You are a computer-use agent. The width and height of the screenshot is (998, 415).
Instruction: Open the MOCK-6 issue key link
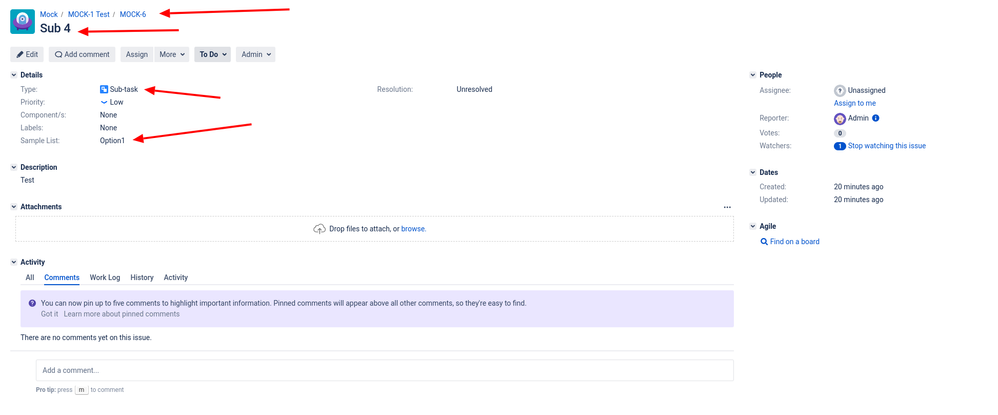133,14
